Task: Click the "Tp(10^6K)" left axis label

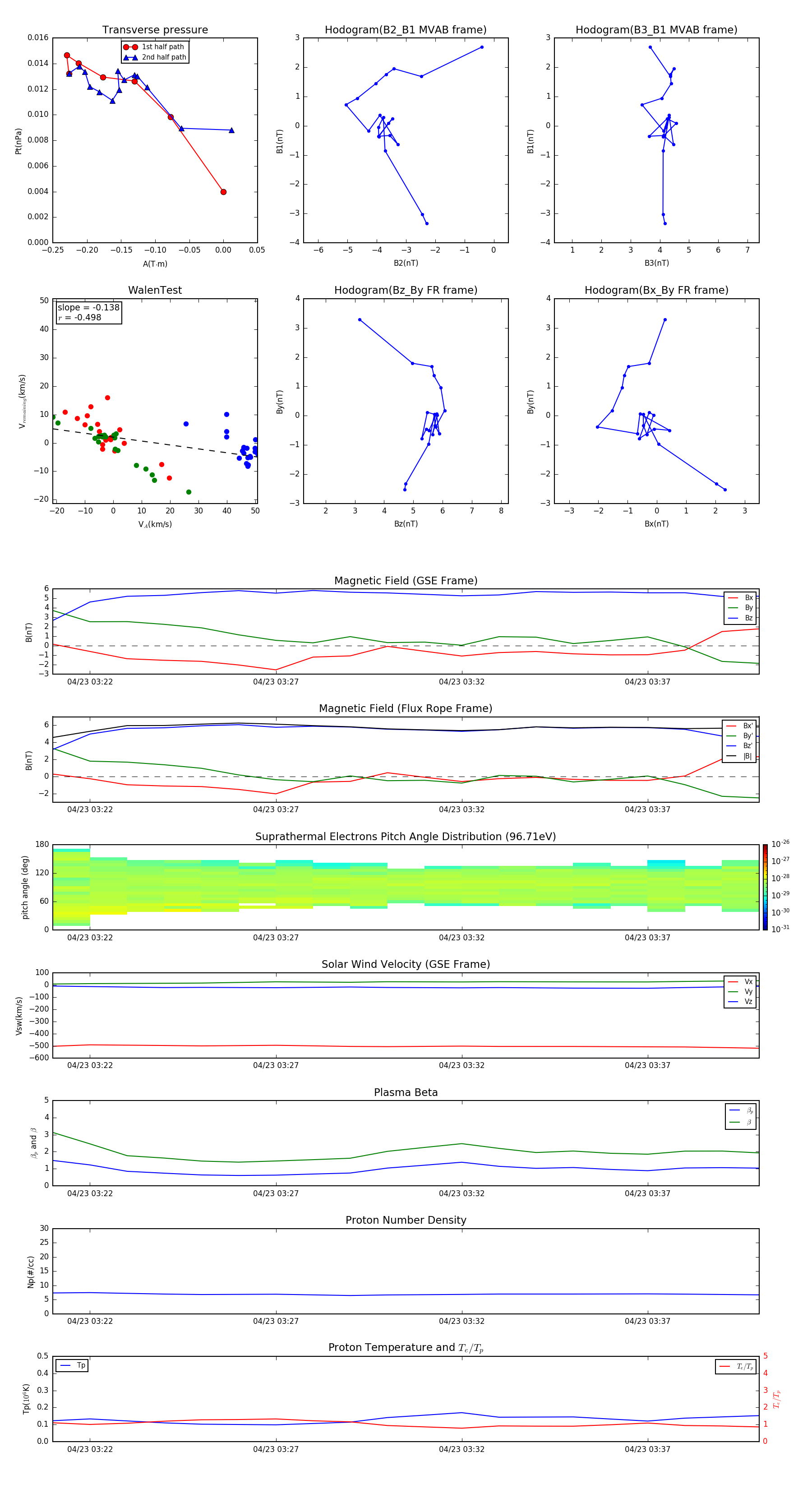Action: point(26,1399)
